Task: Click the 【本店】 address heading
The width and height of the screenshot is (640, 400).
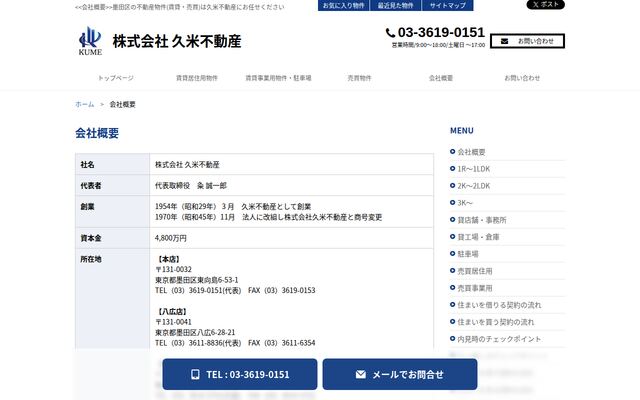Action: pos(168,259)
